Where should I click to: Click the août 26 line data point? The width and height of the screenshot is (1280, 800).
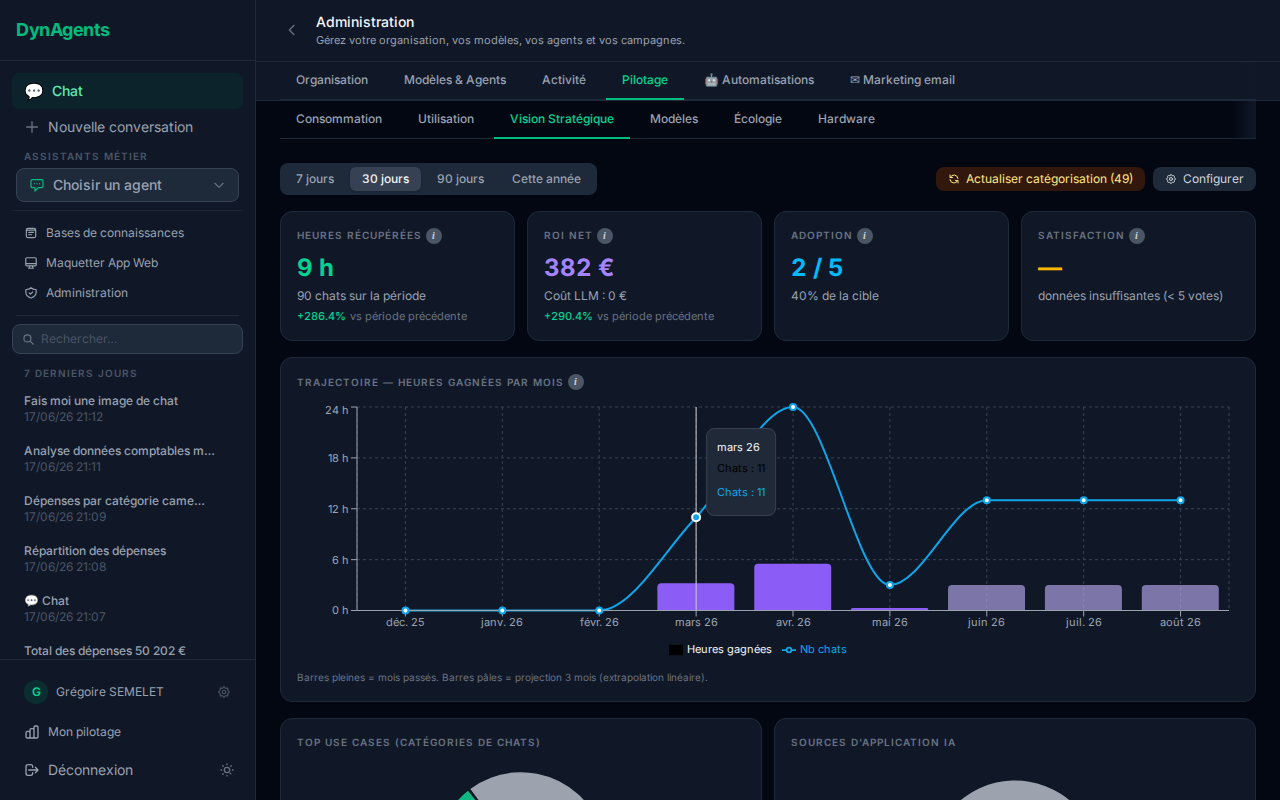click(x=1181, y=500)
